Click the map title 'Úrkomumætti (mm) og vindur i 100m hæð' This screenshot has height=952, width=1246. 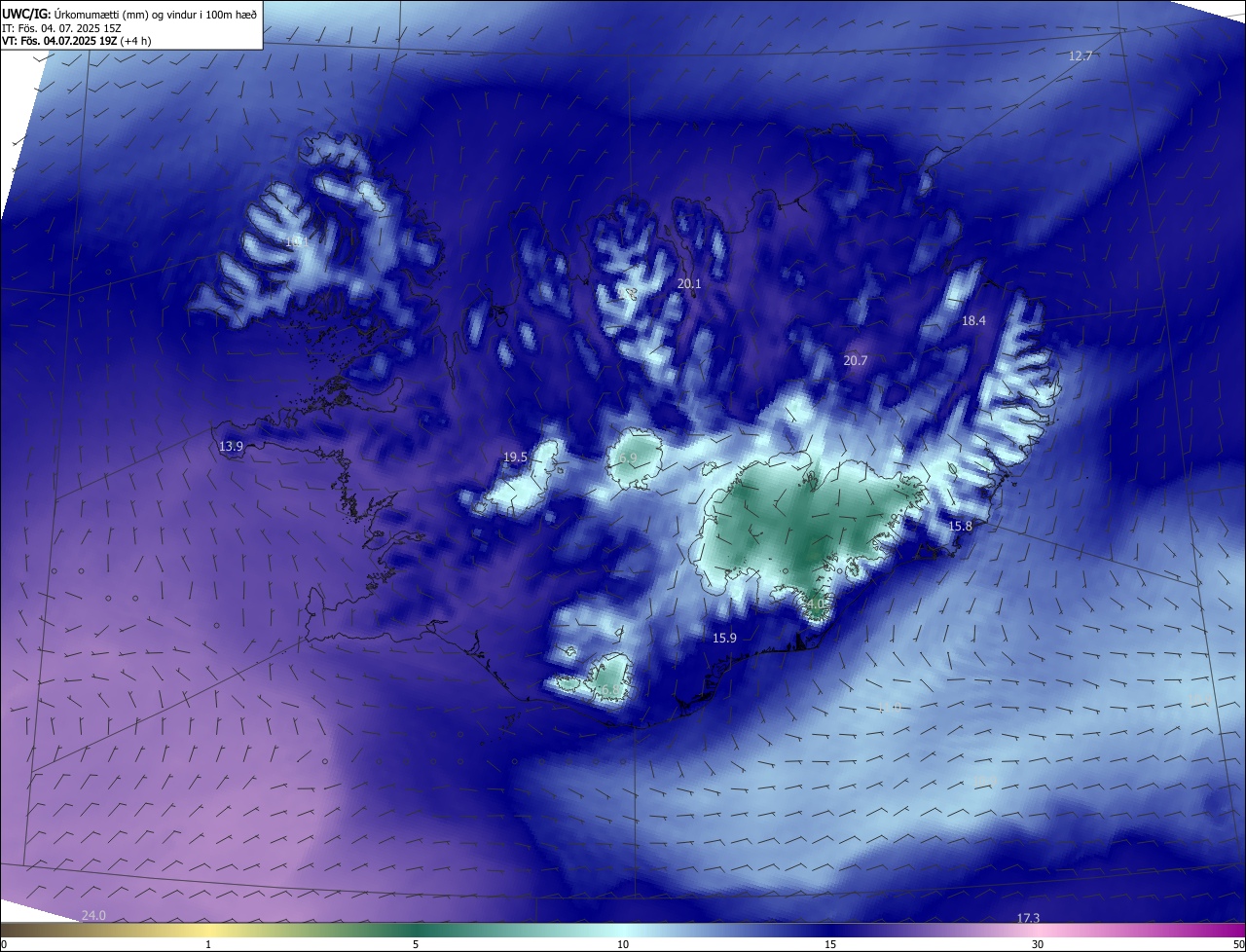155,14
